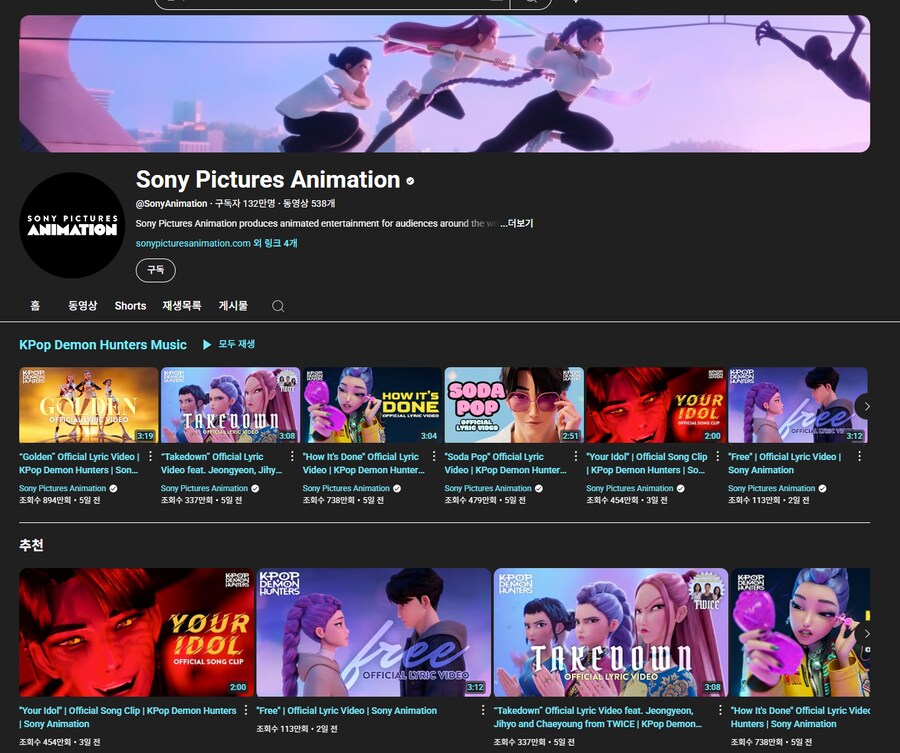Play all with 모두 재생 button

230,344
